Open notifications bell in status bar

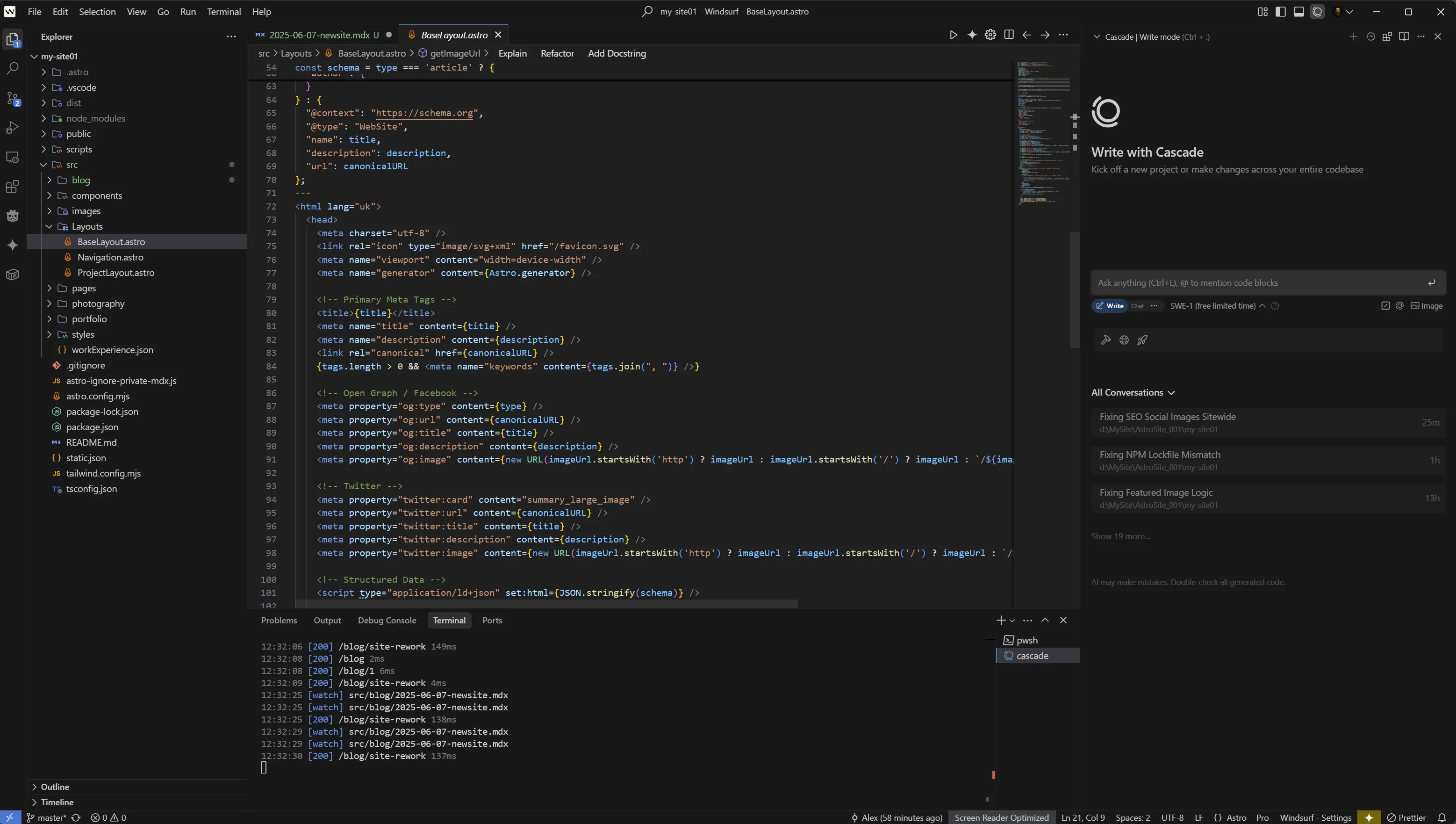(1442, 817)
